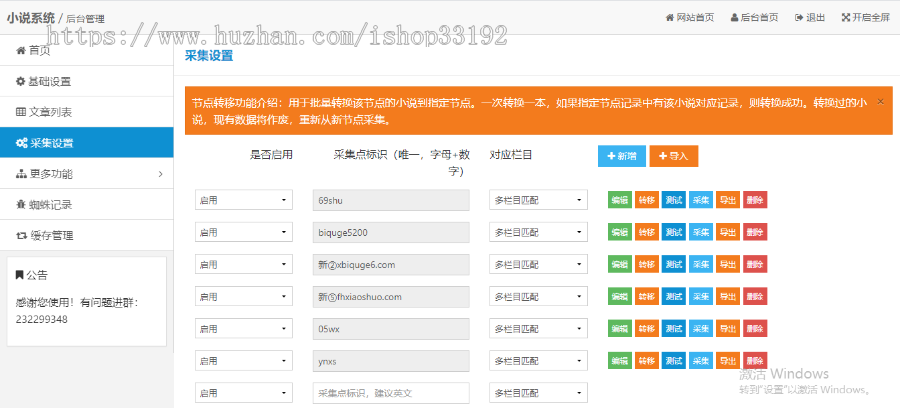Viewport: 900px width, 408px height.
Task: Click 测试 for the xbiquge6.com row
Action: pyautogui.click(x=674, y=264)
